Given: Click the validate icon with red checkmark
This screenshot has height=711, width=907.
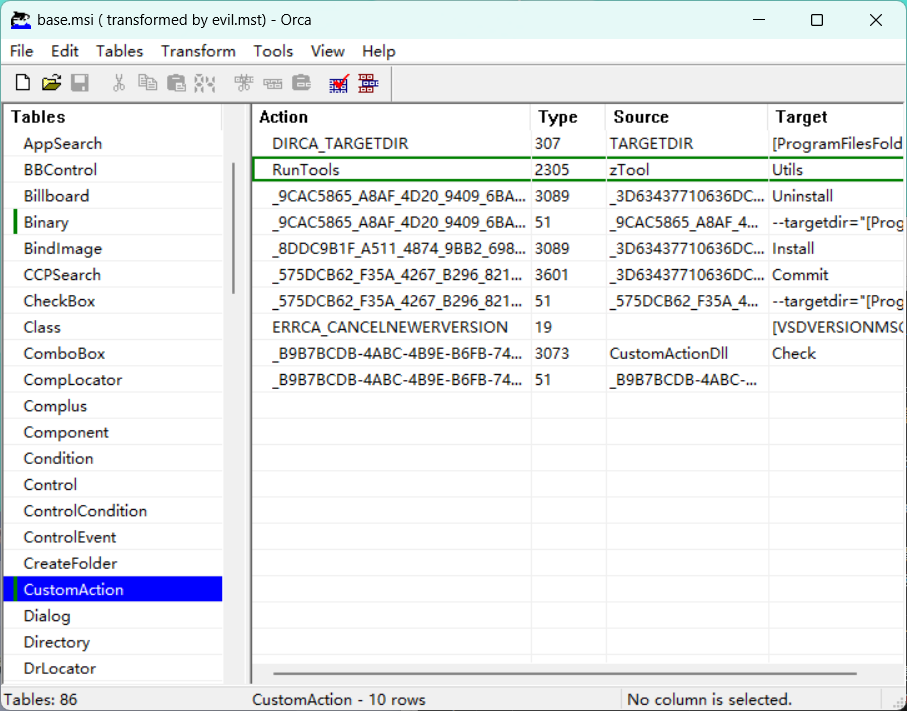Looking at the screenshot, I should pos(339,83).
